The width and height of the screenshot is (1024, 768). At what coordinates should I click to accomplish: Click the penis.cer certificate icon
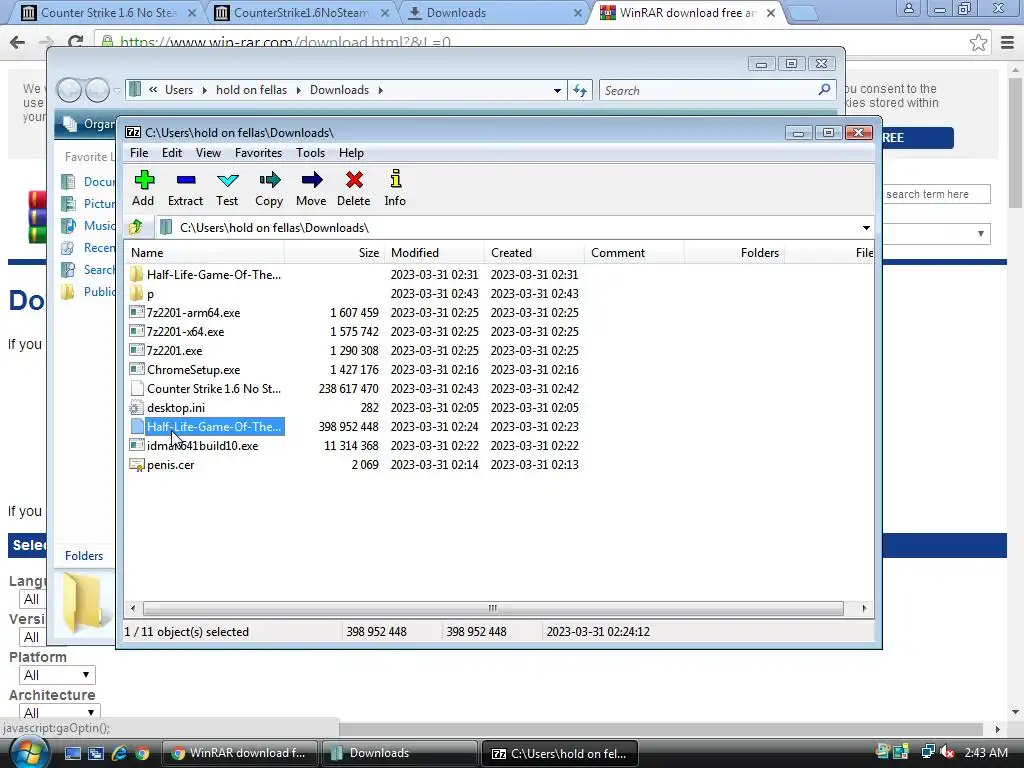point(136,464)
